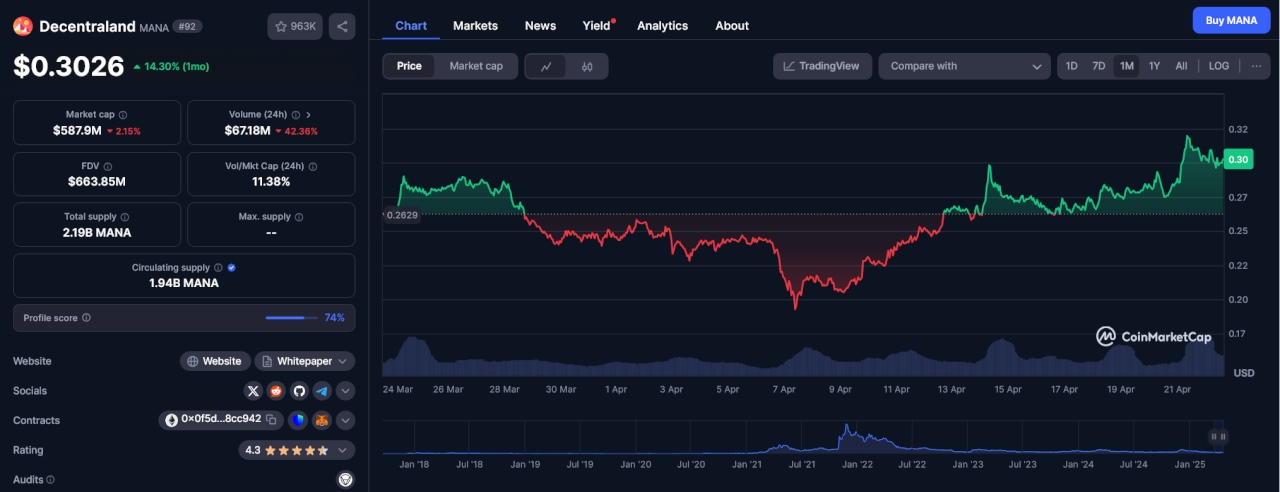This screenshot has height=492, width=1280.
Task: Click the 0.30 current price label on axis
Action: 1238,160
